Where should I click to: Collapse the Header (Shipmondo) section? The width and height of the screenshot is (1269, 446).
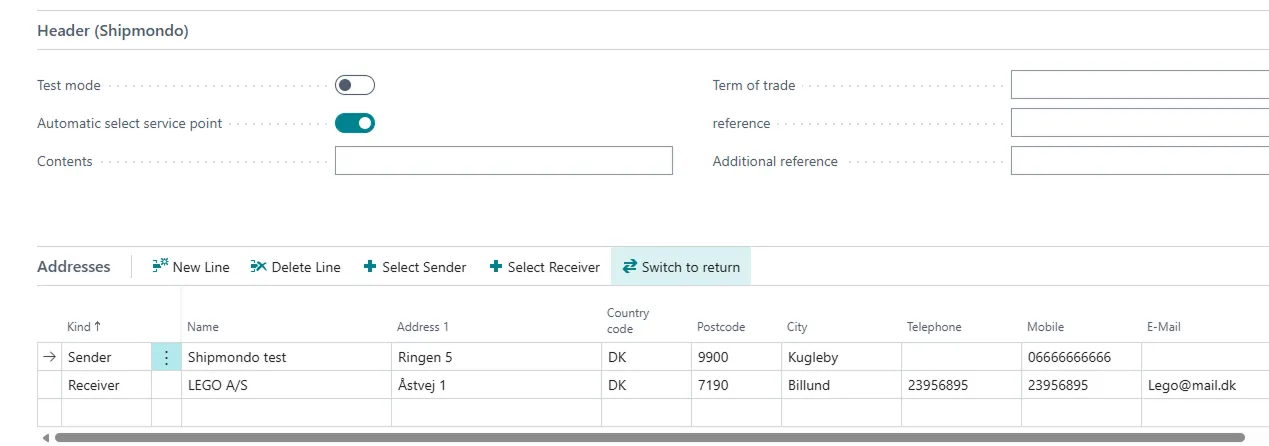coord(113,31)
